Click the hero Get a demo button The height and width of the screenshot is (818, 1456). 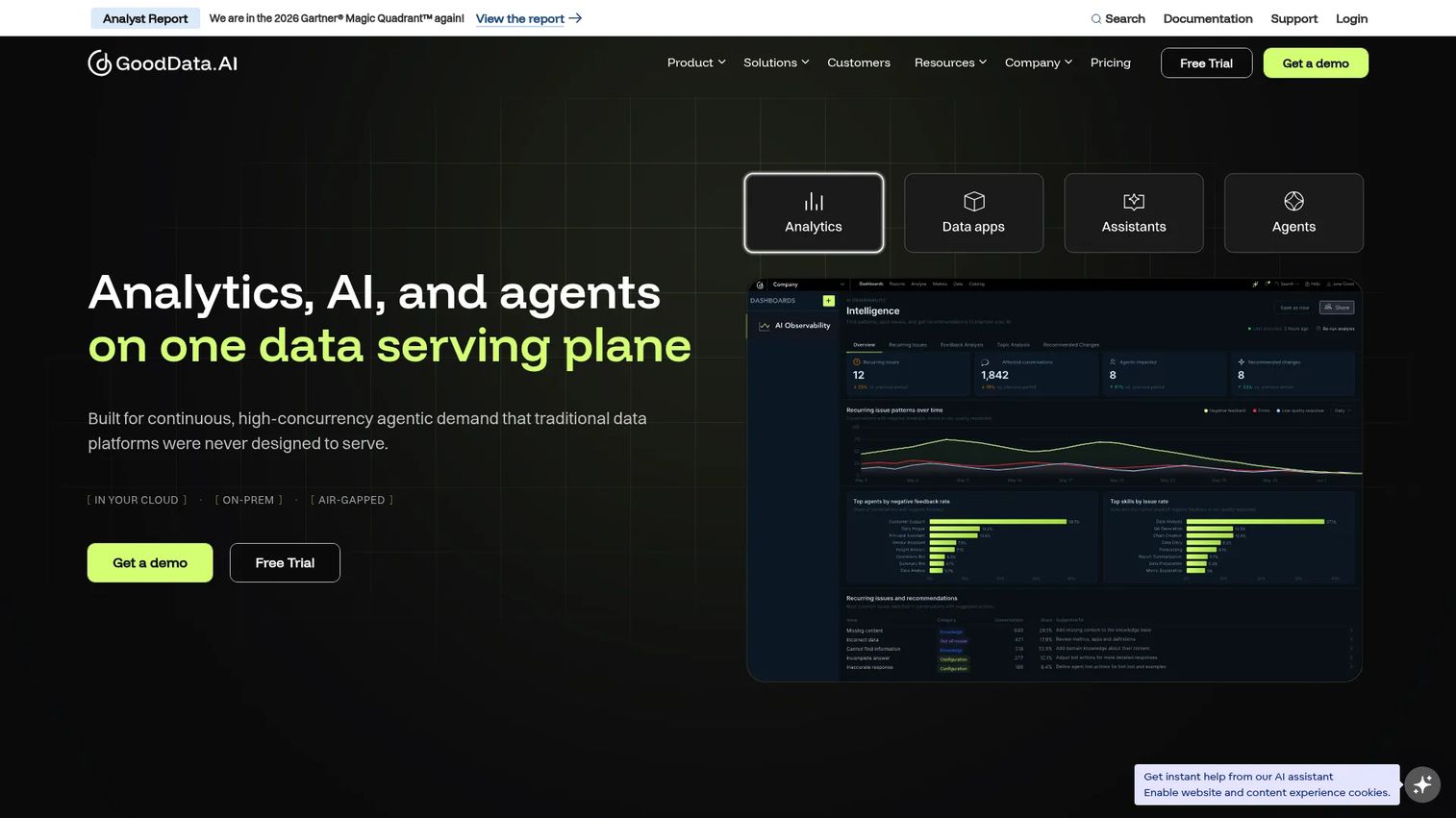coord(150,562)
